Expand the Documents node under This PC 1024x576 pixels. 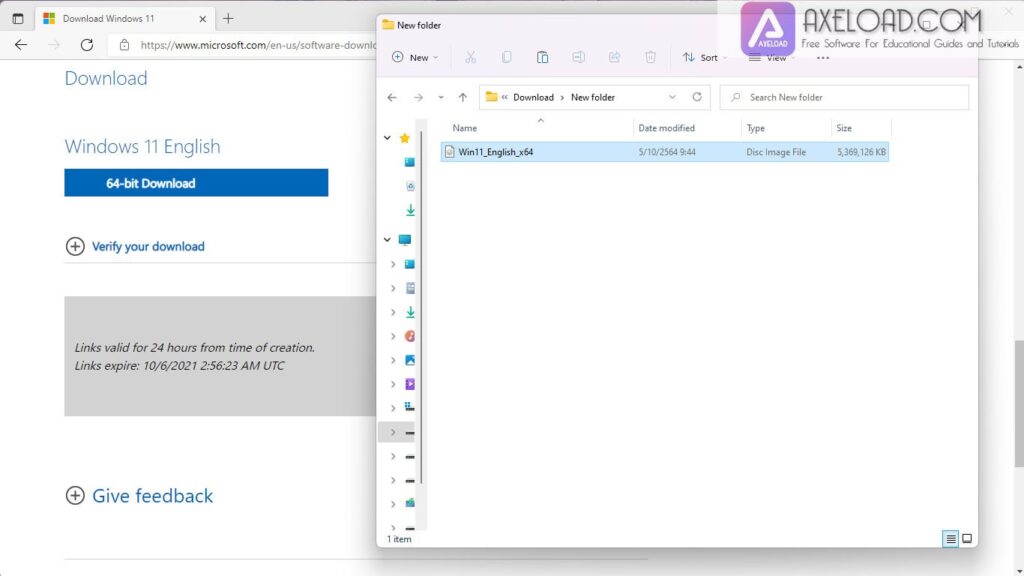(393, 288)
